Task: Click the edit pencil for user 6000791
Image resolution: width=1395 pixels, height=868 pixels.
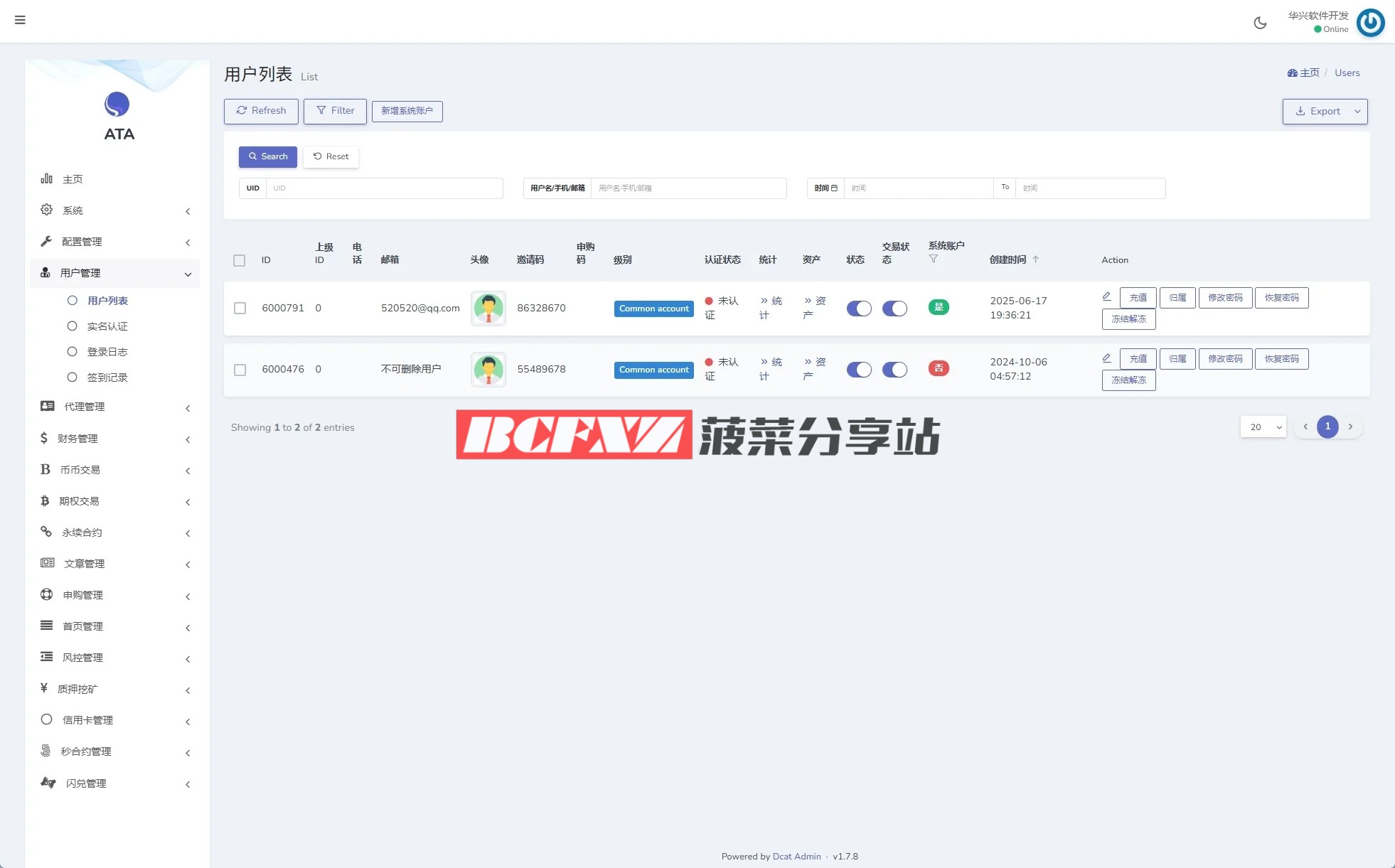Action: [x=1106, y=296]
